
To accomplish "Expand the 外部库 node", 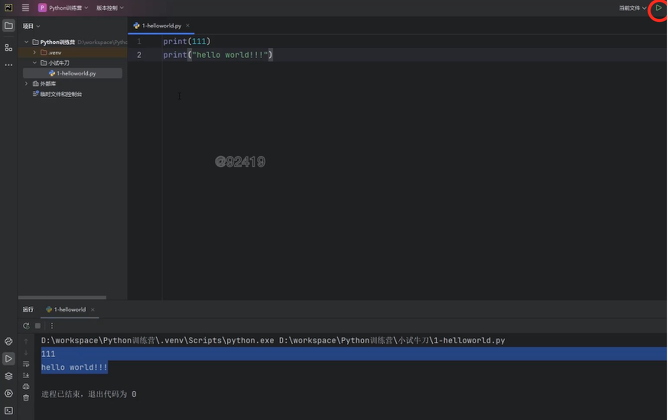I will click(x=26, y=83).
